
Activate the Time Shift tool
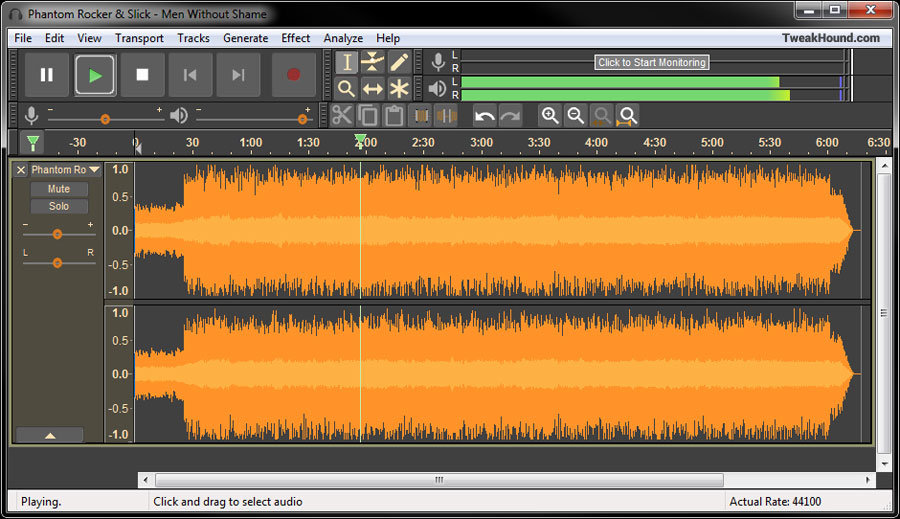coord(373,88)
